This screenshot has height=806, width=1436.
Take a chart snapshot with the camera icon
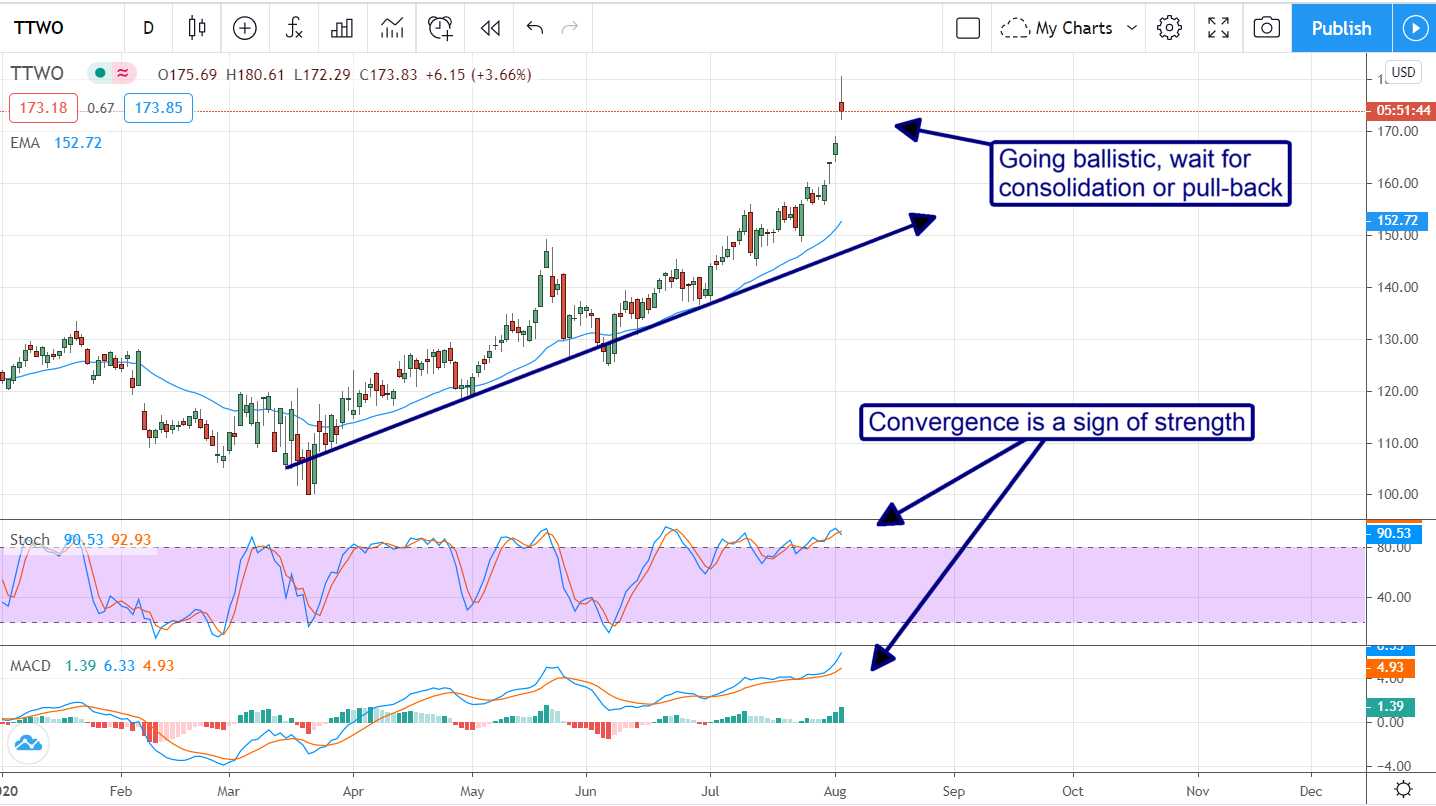pyautogui.click(x=1266, y=28)
